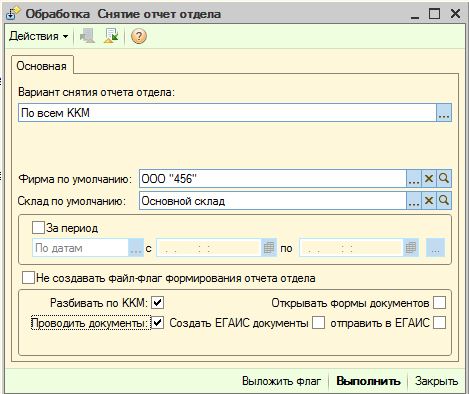
Task: Open the Фирма по умолчанию magnifier lookup
Action: click(444, 179)
